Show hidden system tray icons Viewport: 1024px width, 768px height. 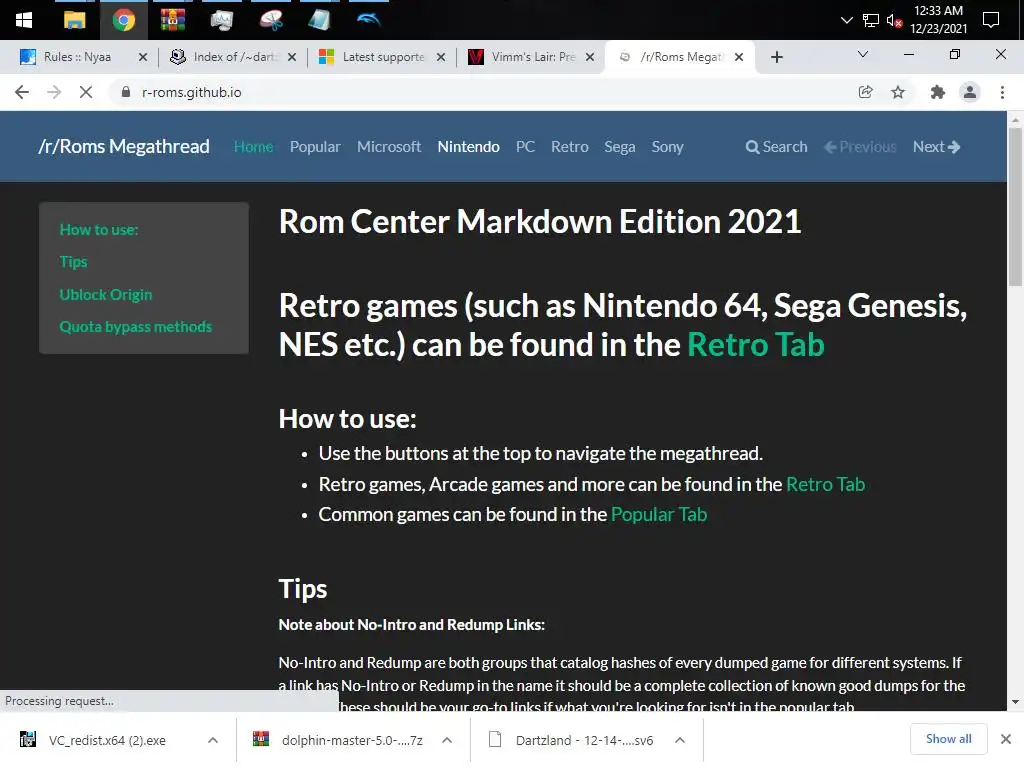[x=846, y=20]
